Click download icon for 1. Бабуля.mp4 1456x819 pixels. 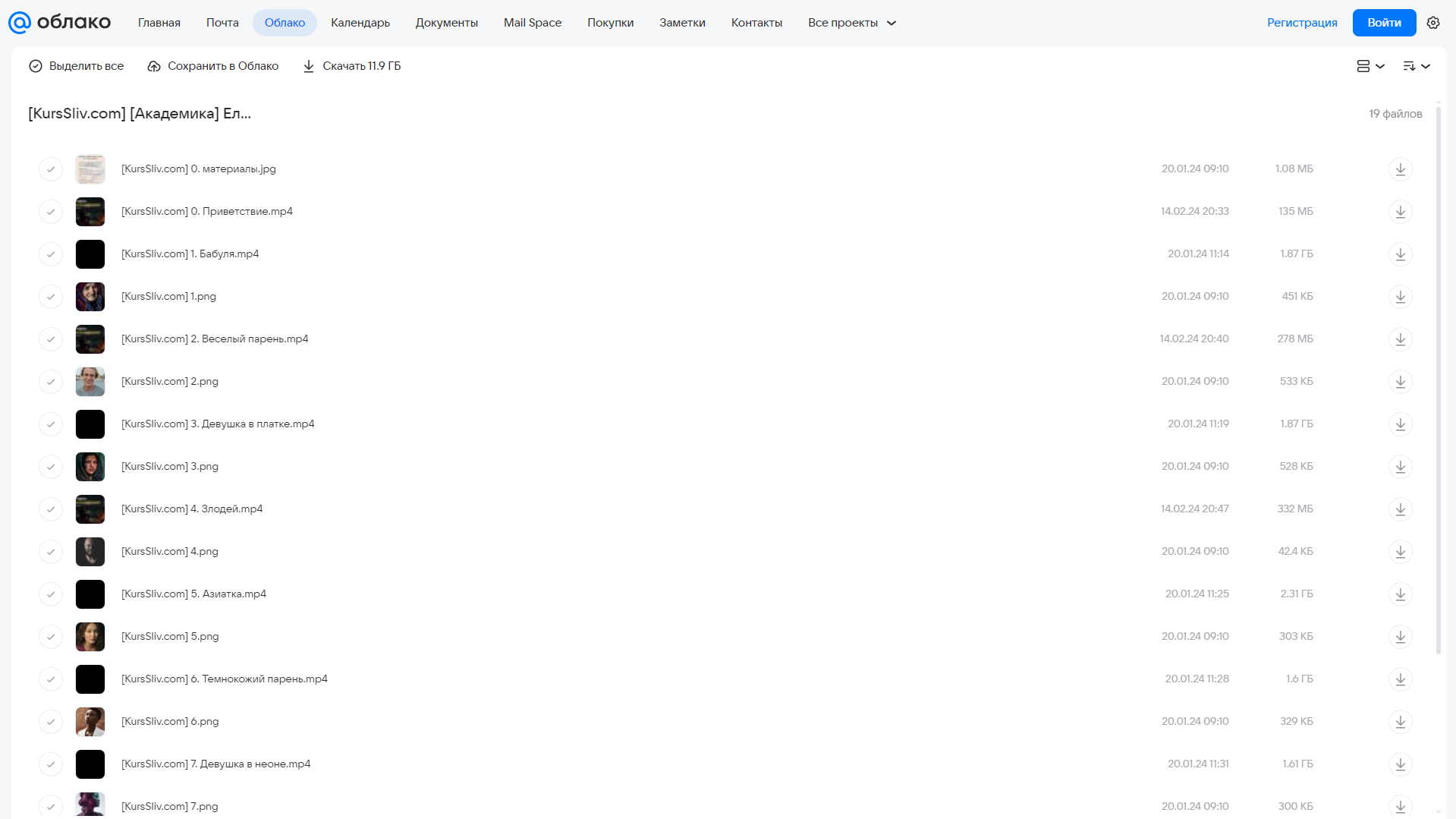click(x=1401, y=254)
